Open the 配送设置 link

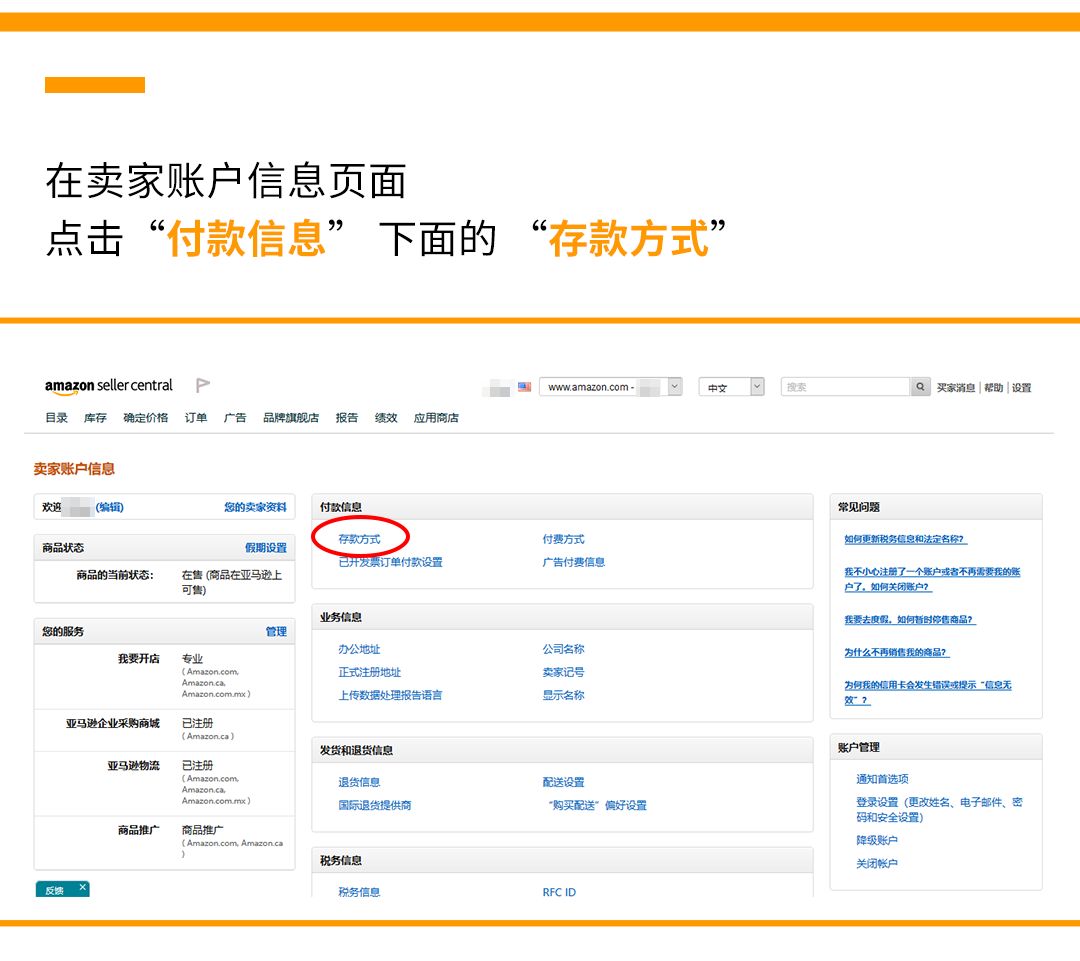(563, 782)
